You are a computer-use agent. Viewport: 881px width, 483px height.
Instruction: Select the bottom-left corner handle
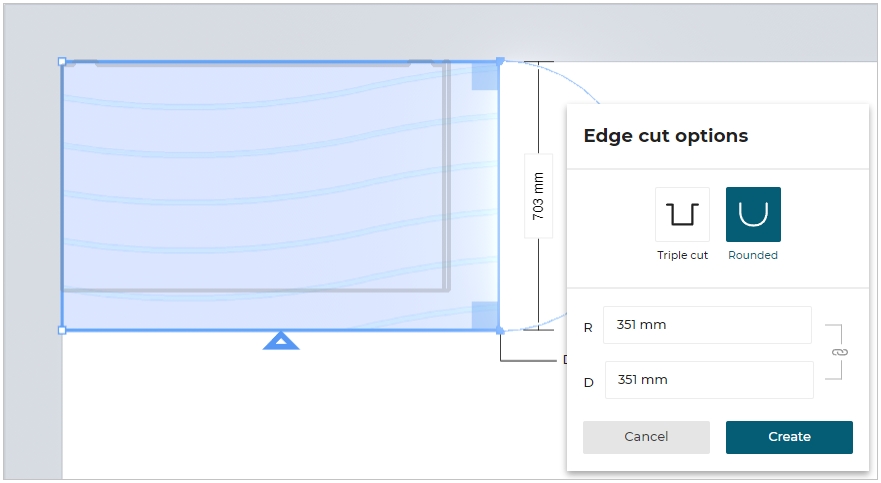62,330
